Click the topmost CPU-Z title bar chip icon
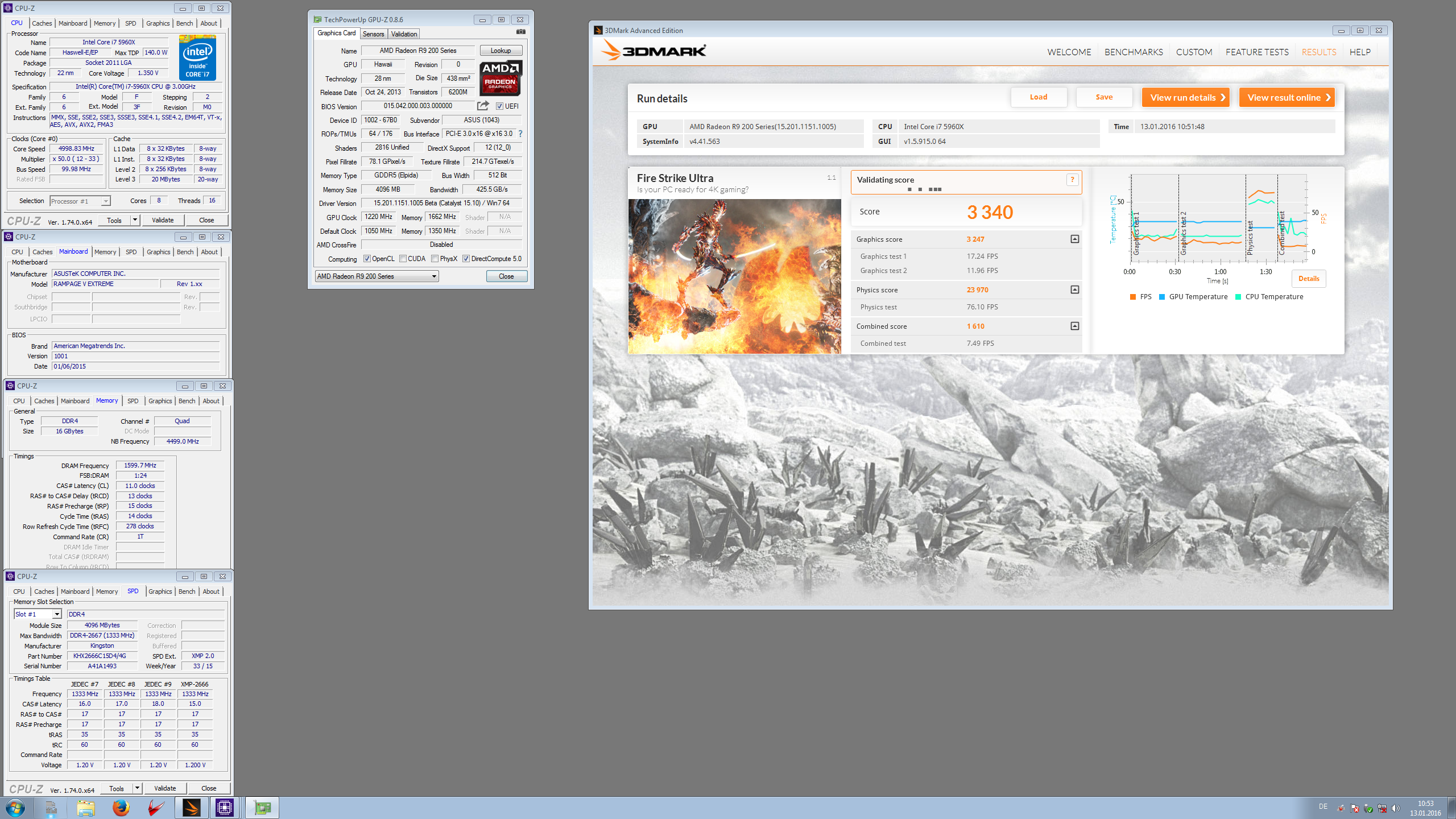This screenshot has width=1456, height=819. (x=8, y=8)
